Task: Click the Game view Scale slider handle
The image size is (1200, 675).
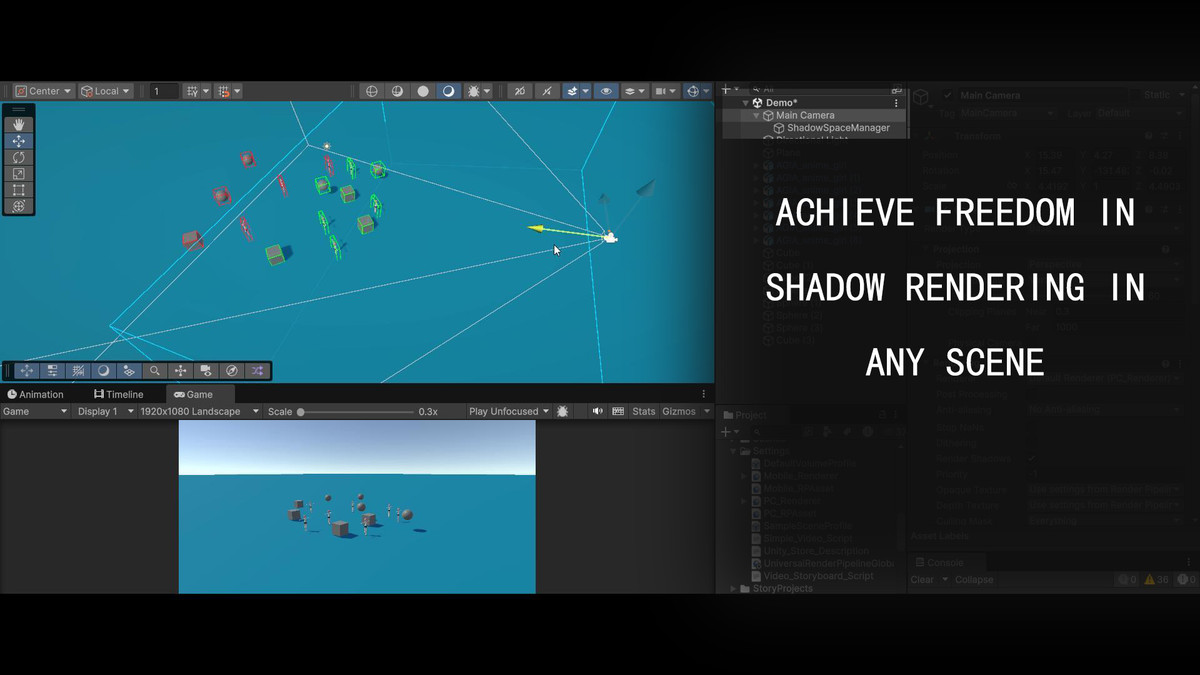Action: click(x=300, y=411)
